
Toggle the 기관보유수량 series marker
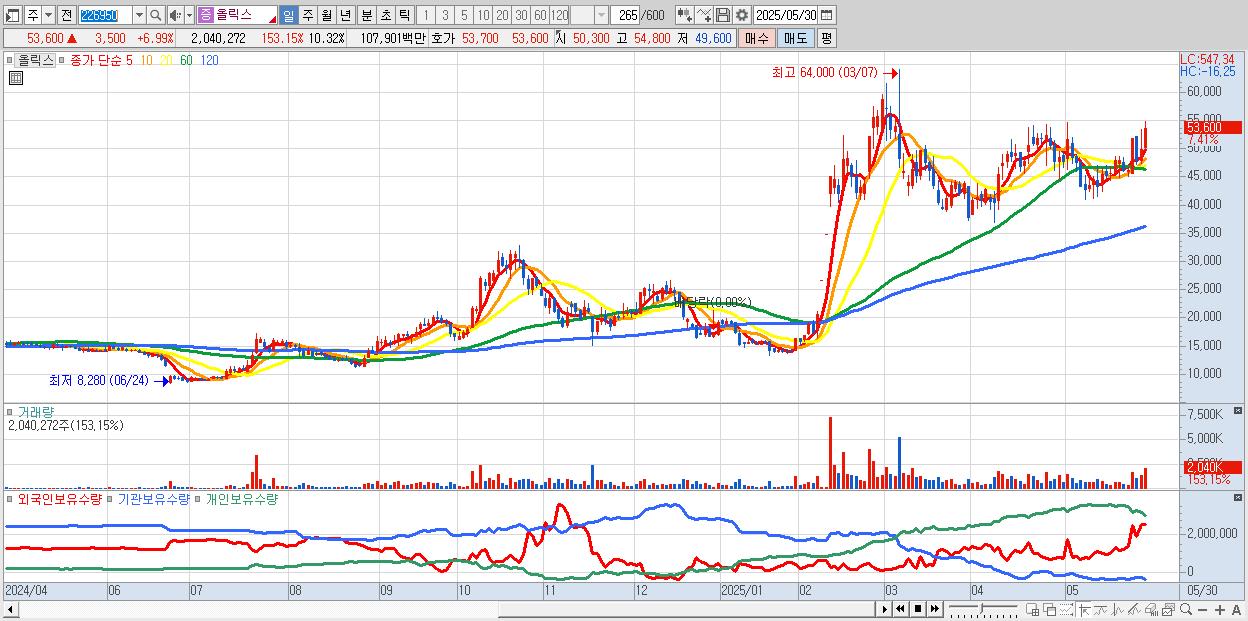tap(110, 498)
